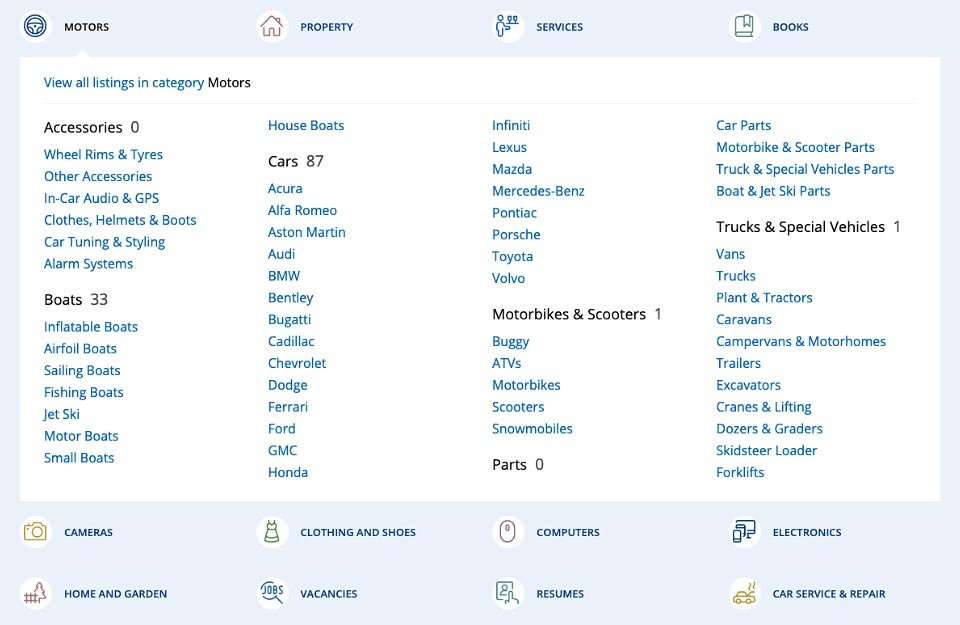The width and height of the screenshot is (960, 625).
Task: Open the CAMERAS category label
Action: tap(88, 532)
